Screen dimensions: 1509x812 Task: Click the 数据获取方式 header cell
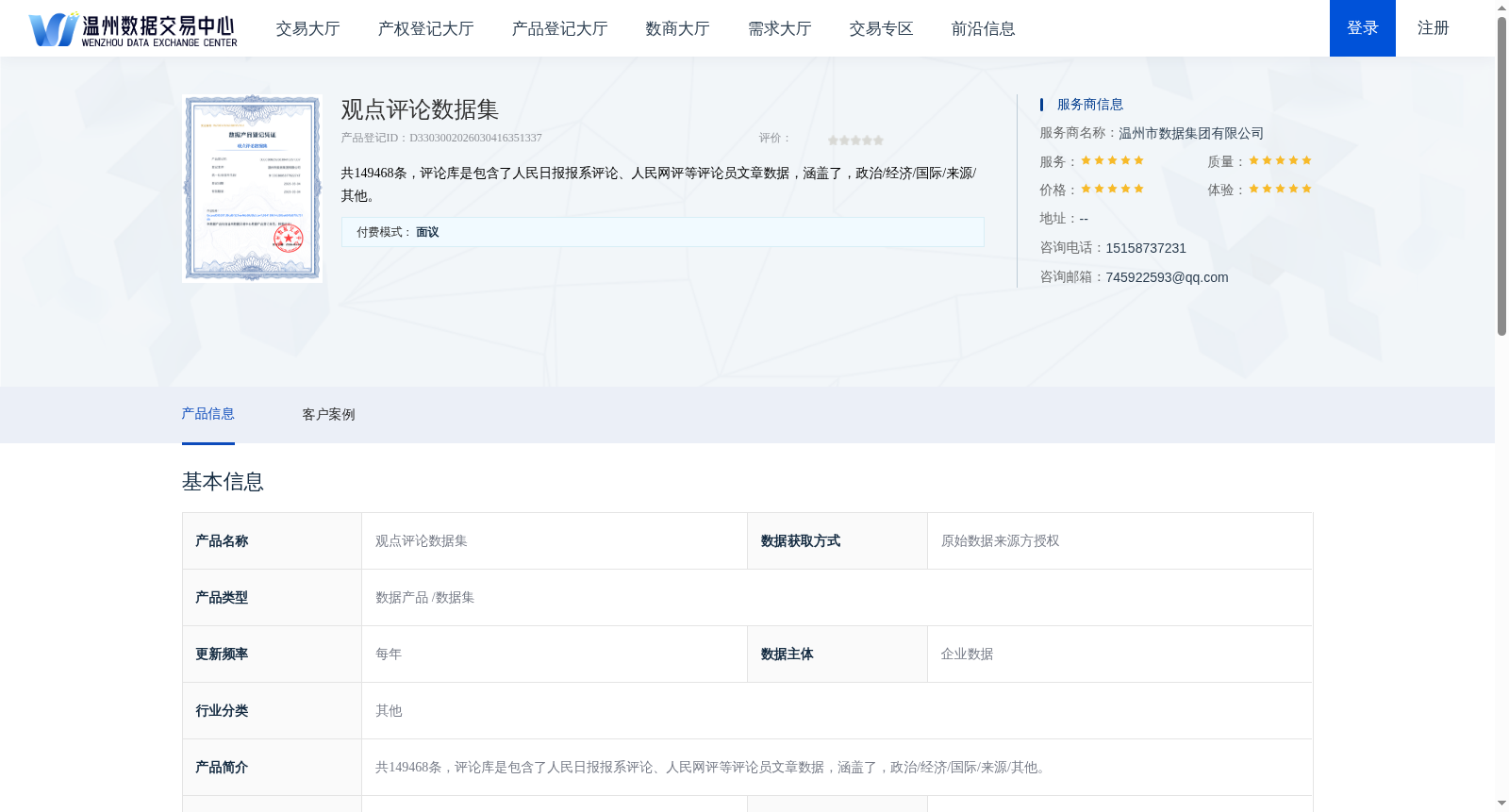click(837, 541)
